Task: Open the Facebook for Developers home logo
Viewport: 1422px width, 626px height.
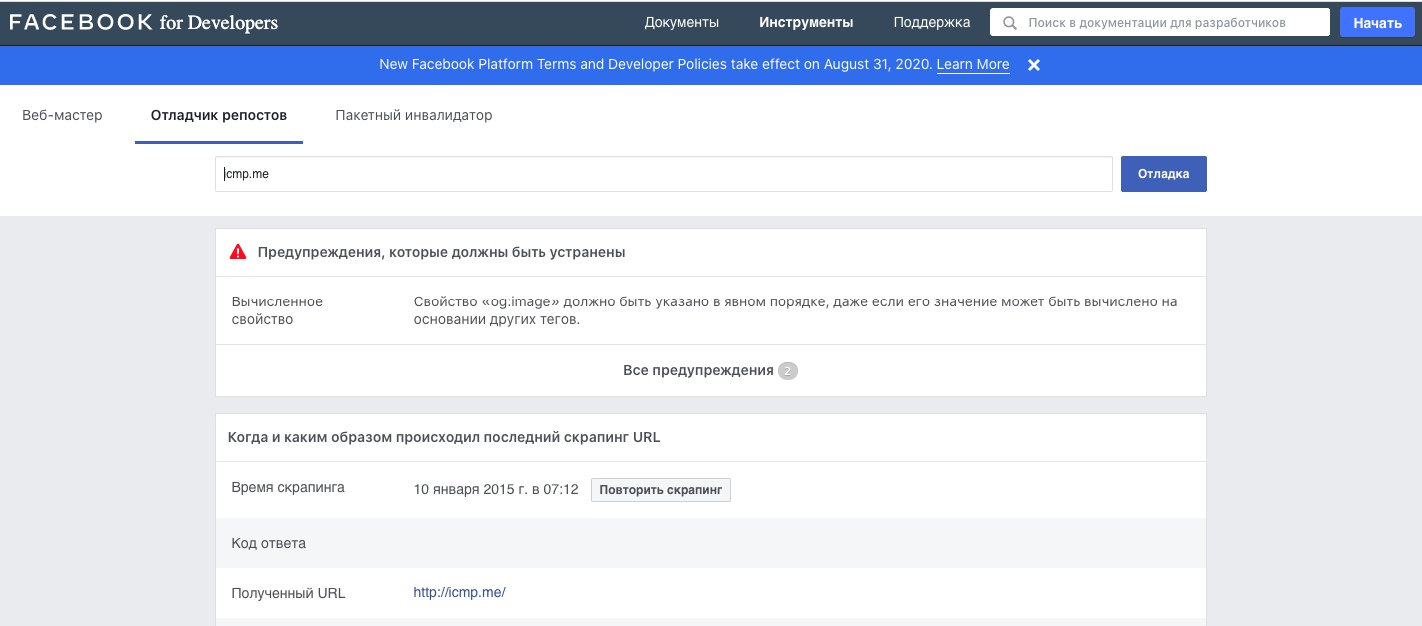Action: [x=144, y=22]
